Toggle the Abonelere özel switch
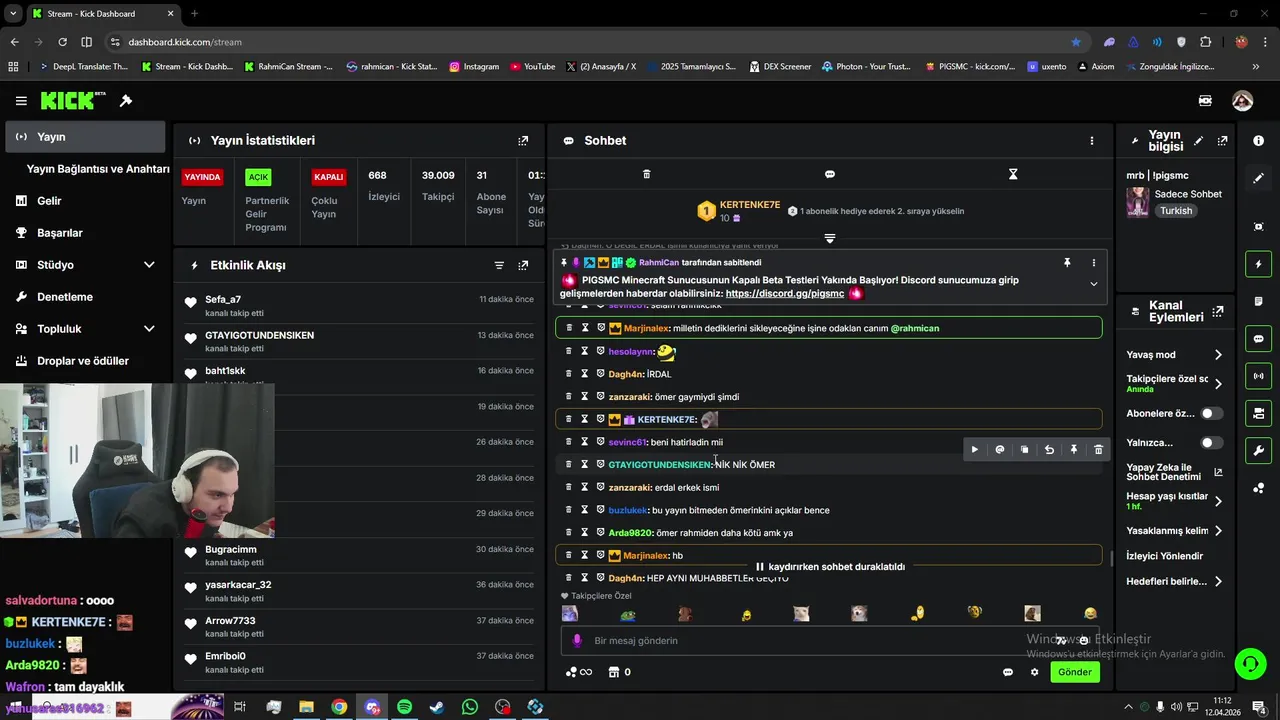This screenshot has width=1280, height=720. (1211, 413)
